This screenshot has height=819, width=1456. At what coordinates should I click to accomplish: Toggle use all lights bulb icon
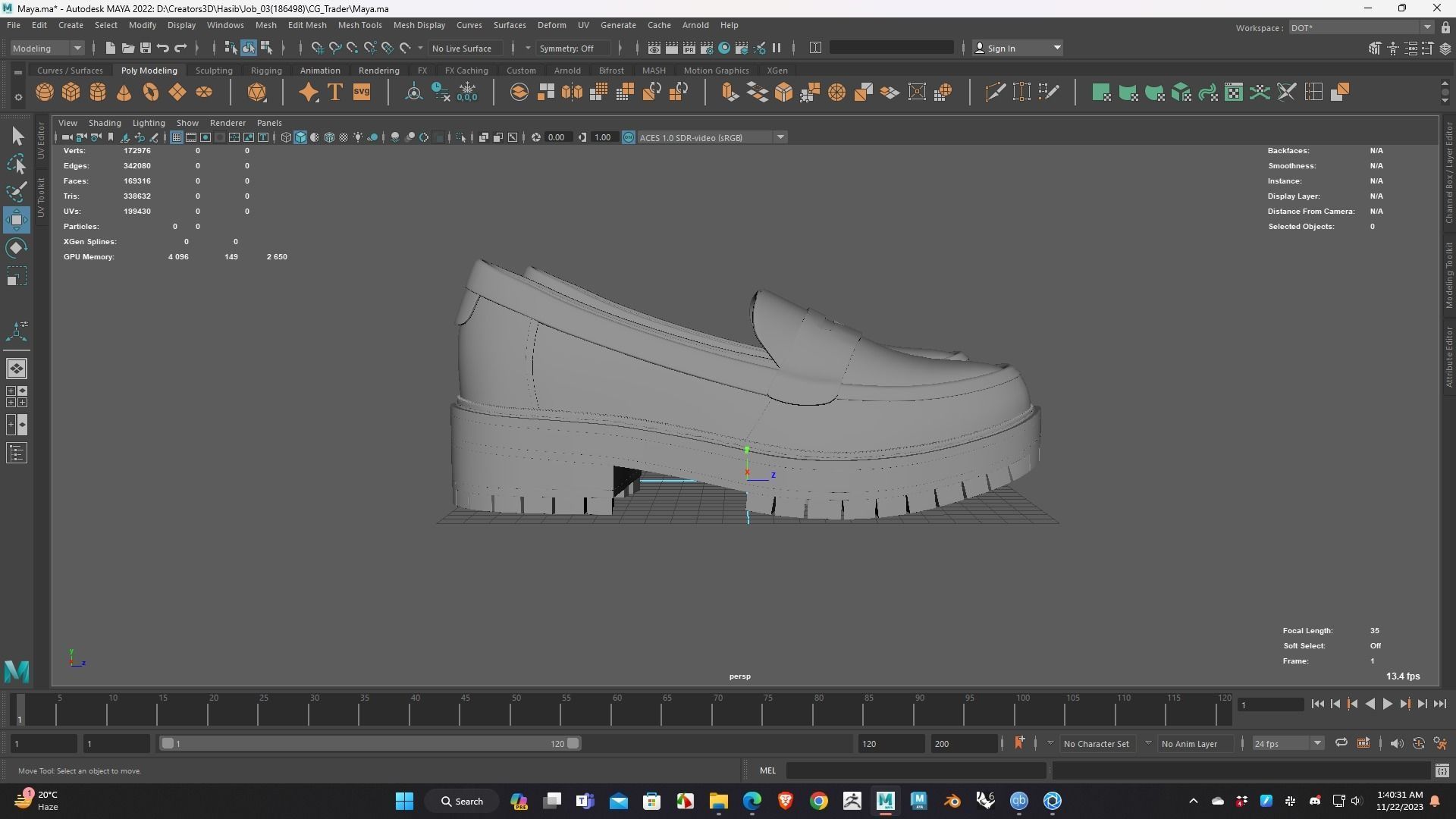click(358, 137)
